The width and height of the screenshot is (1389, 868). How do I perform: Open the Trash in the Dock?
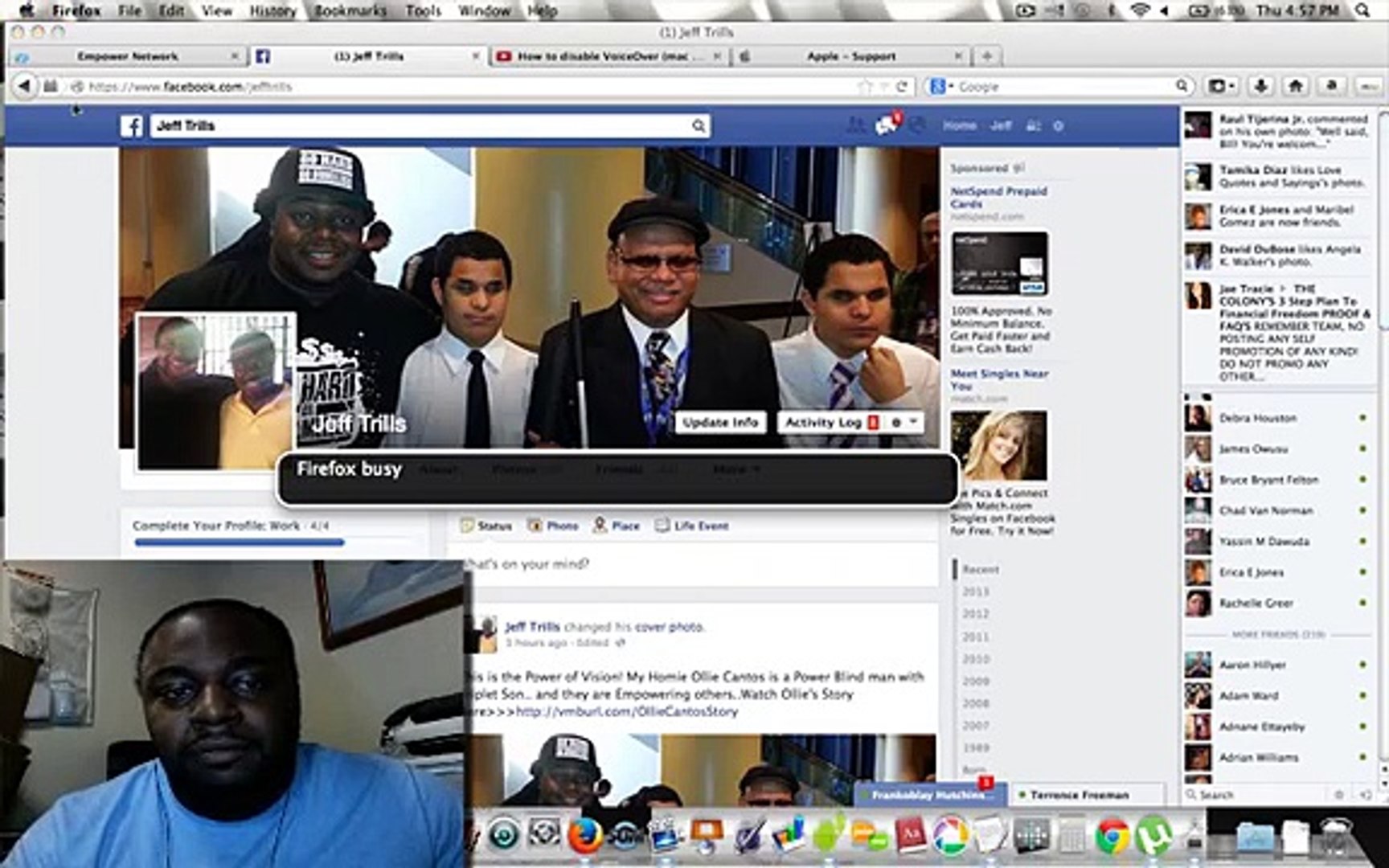tap(1336, 836)
